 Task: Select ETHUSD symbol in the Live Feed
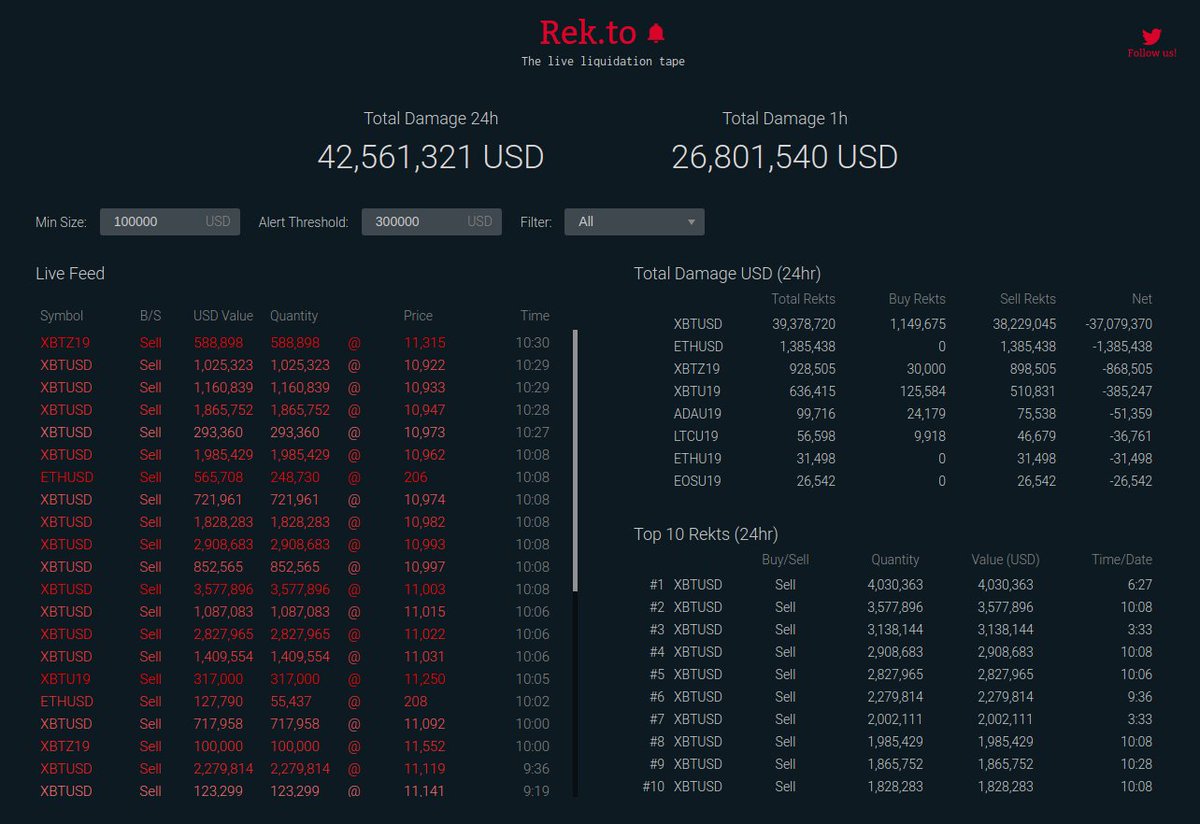tap(67, 477)
